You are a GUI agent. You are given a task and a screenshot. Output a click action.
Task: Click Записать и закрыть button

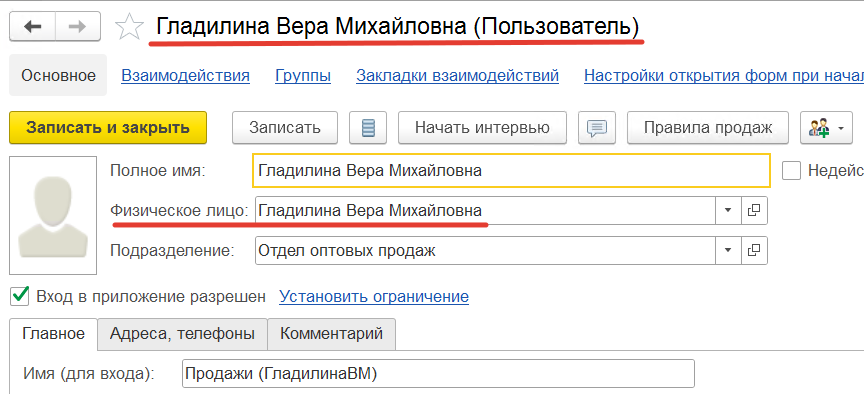(108, 128)
